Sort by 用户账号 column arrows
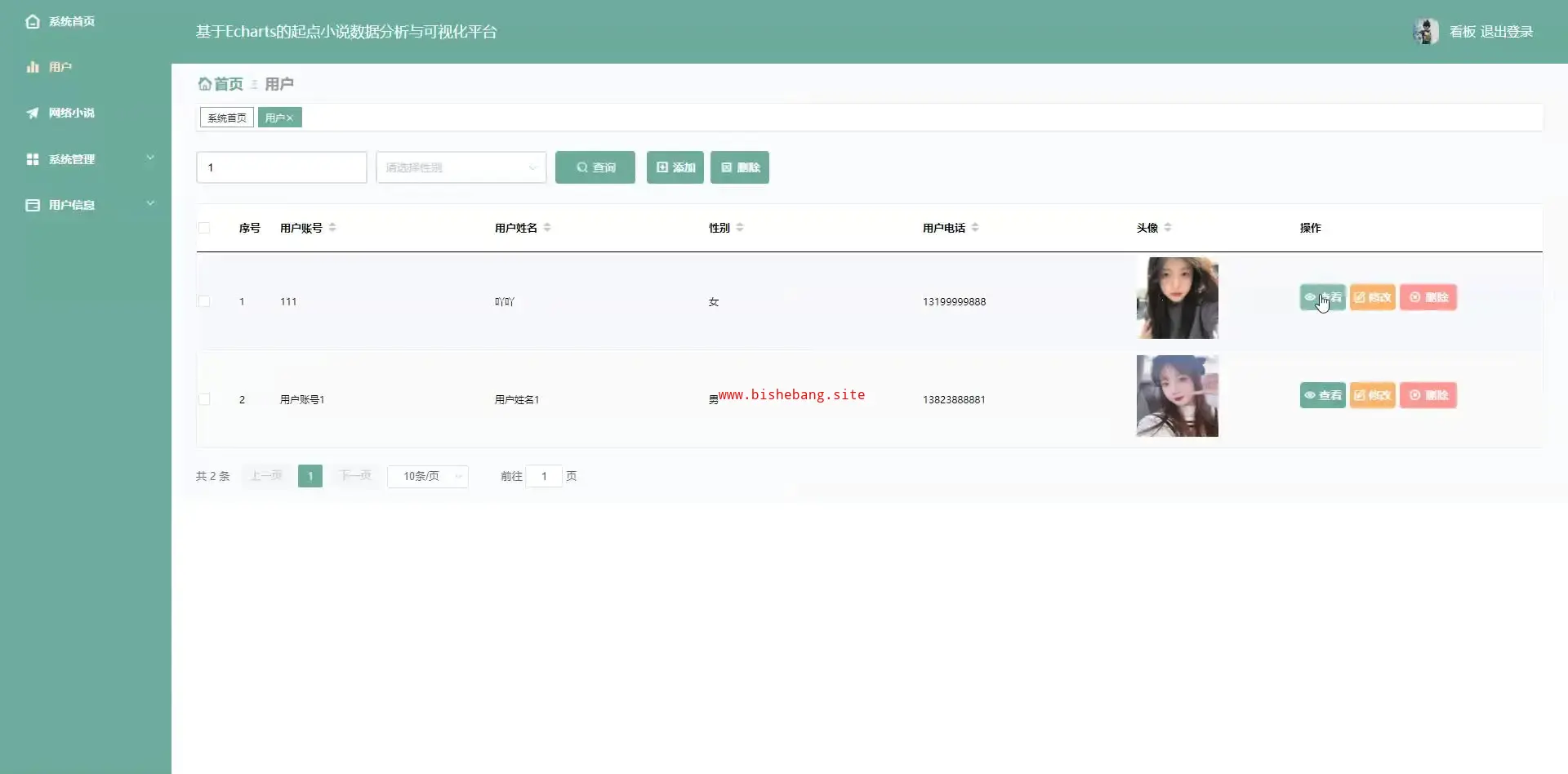Screen dimensions: 1568x774 pos(332,228)
